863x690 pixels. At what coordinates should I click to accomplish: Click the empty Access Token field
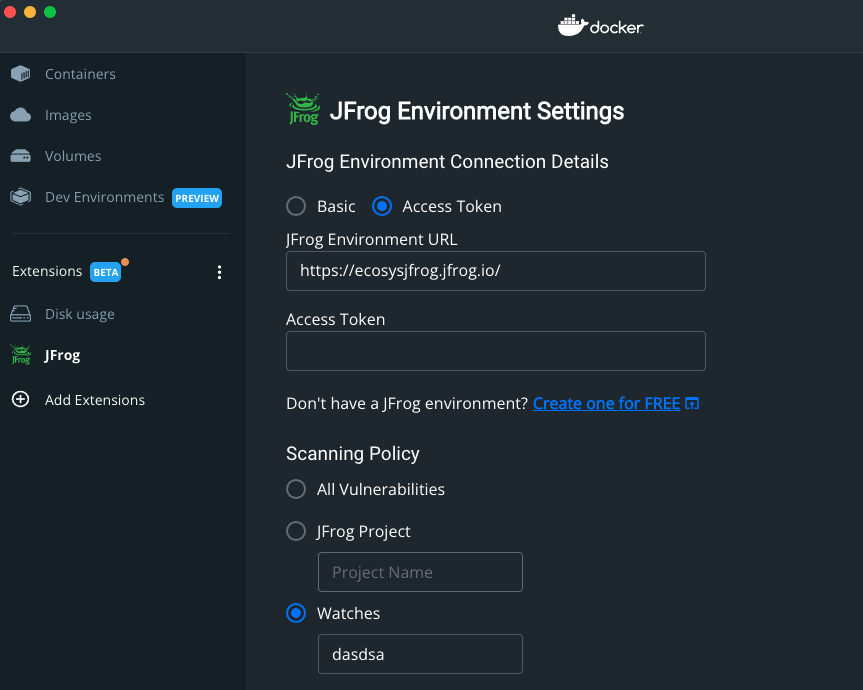coord(495,351)
